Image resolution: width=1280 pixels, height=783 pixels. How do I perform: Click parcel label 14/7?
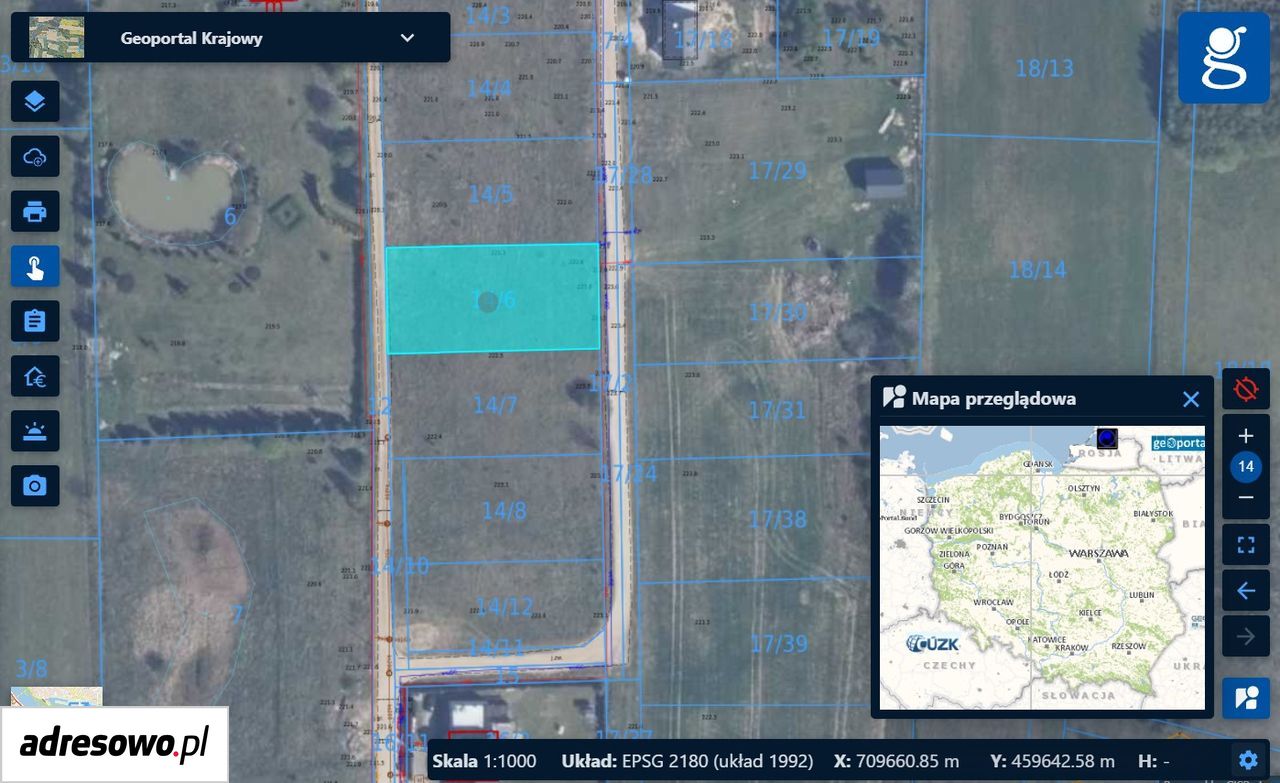coord(495,405)
